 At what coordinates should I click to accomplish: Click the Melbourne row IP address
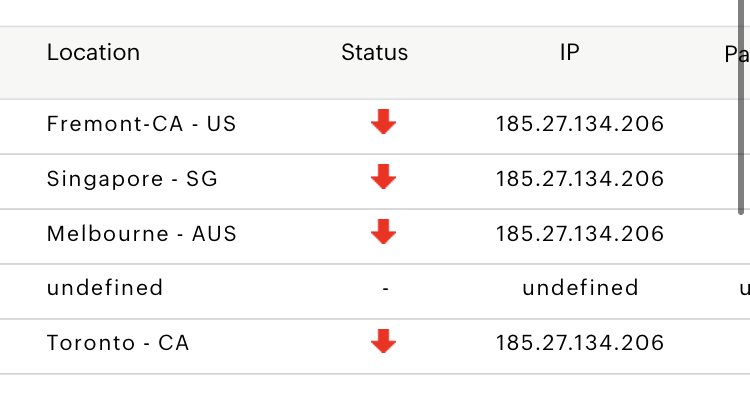click(580, 234)
